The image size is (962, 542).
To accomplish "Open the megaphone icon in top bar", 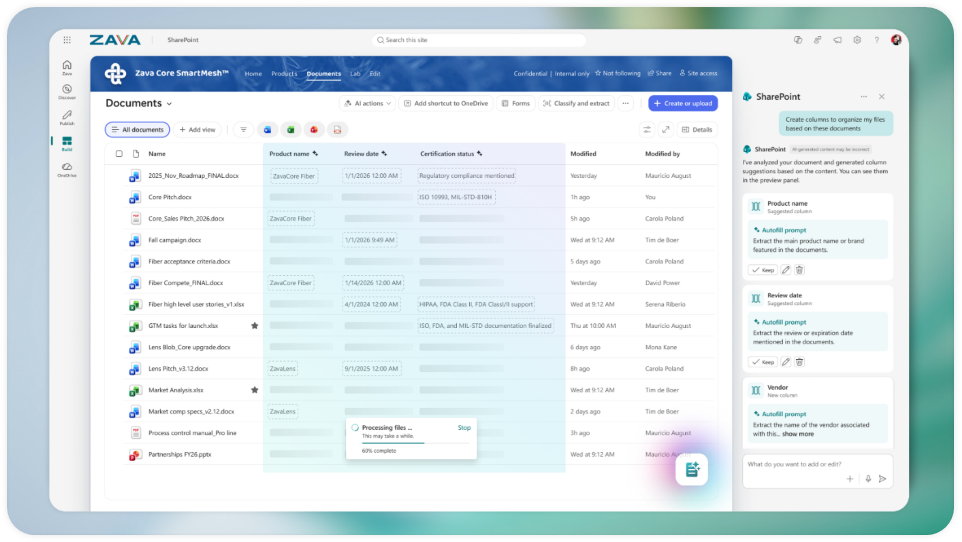I will [x=837, y=40].
